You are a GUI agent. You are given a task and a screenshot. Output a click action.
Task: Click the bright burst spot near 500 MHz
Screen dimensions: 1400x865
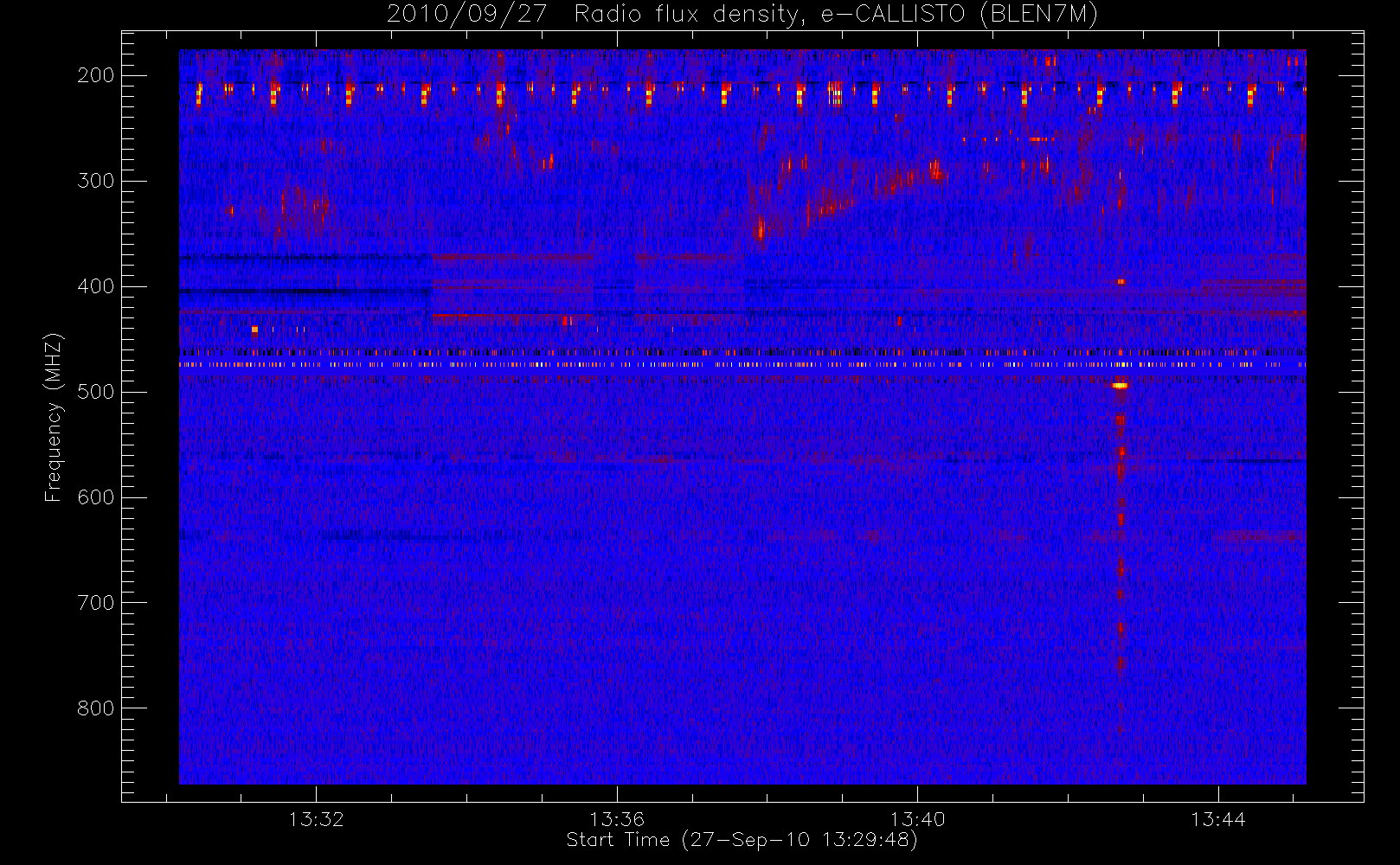pyautogui.click(x=1120, y=386)
